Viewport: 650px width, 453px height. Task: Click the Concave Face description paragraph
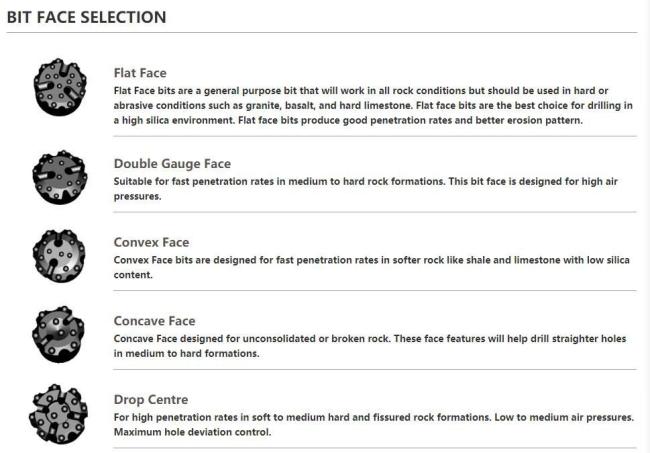click(x=370, y=346)
